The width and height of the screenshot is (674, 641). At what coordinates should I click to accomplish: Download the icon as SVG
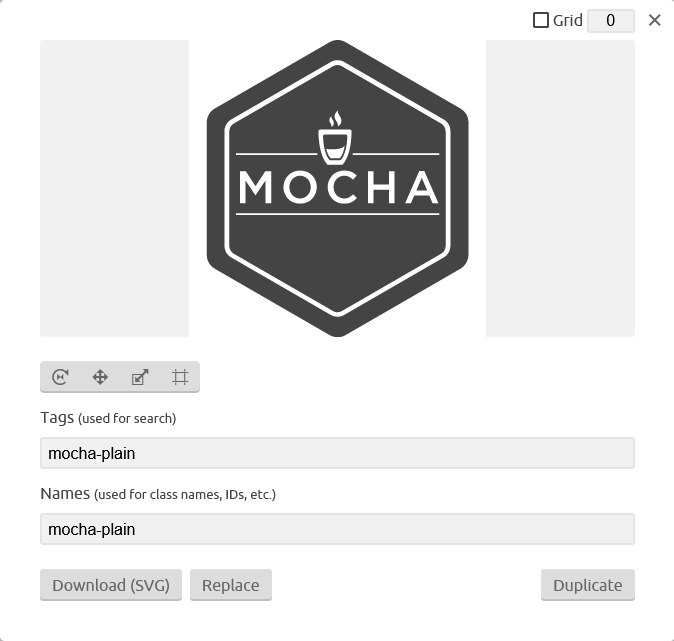pos(111,585)
